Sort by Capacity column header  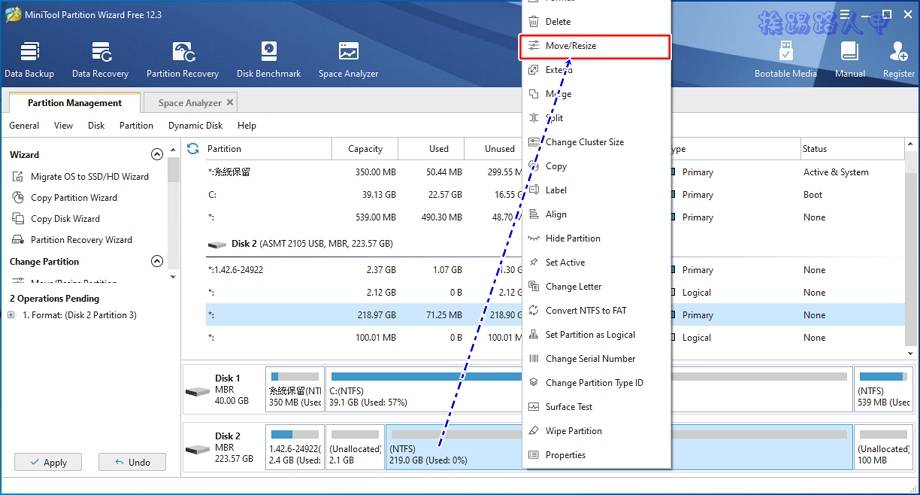365,149
